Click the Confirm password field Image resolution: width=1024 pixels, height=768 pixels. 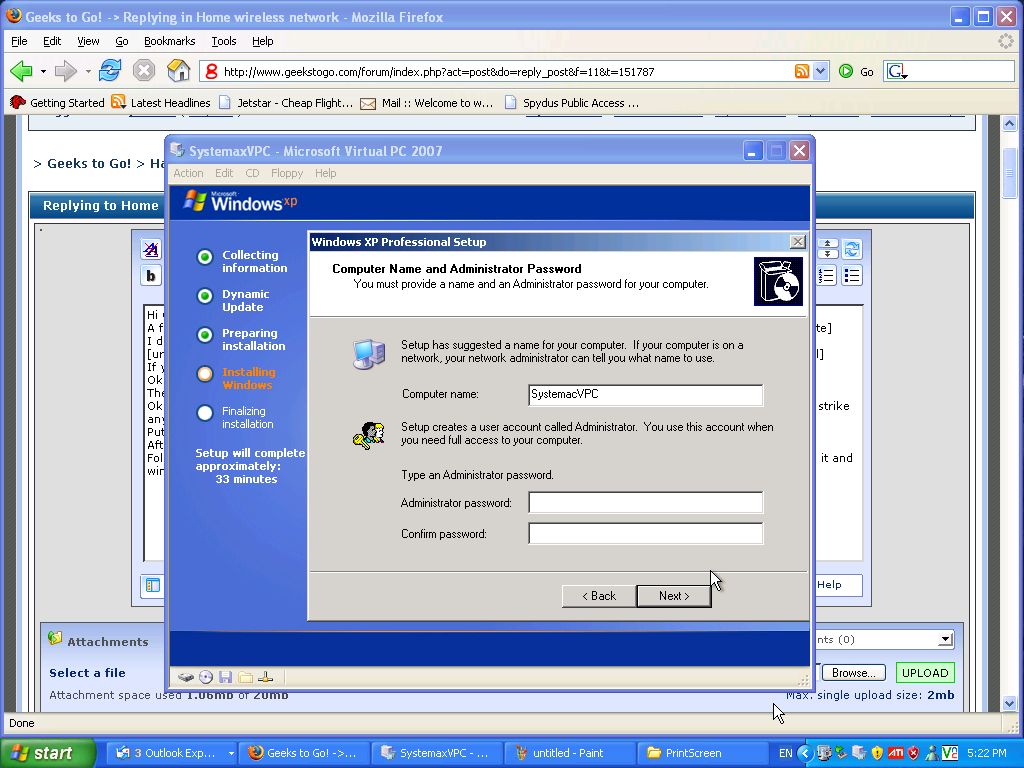point(645,533)
